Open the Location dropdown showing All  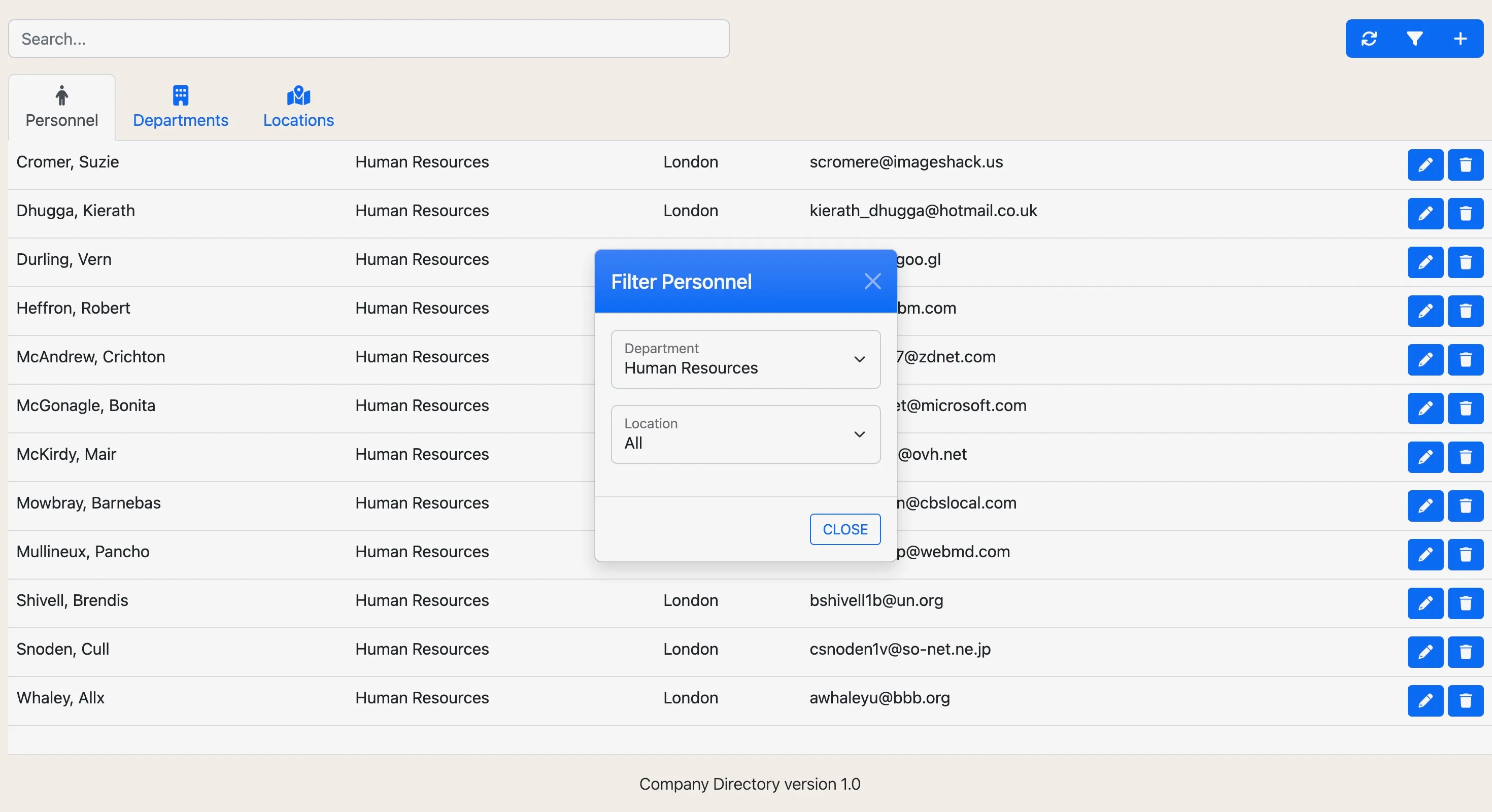[745, 434]
